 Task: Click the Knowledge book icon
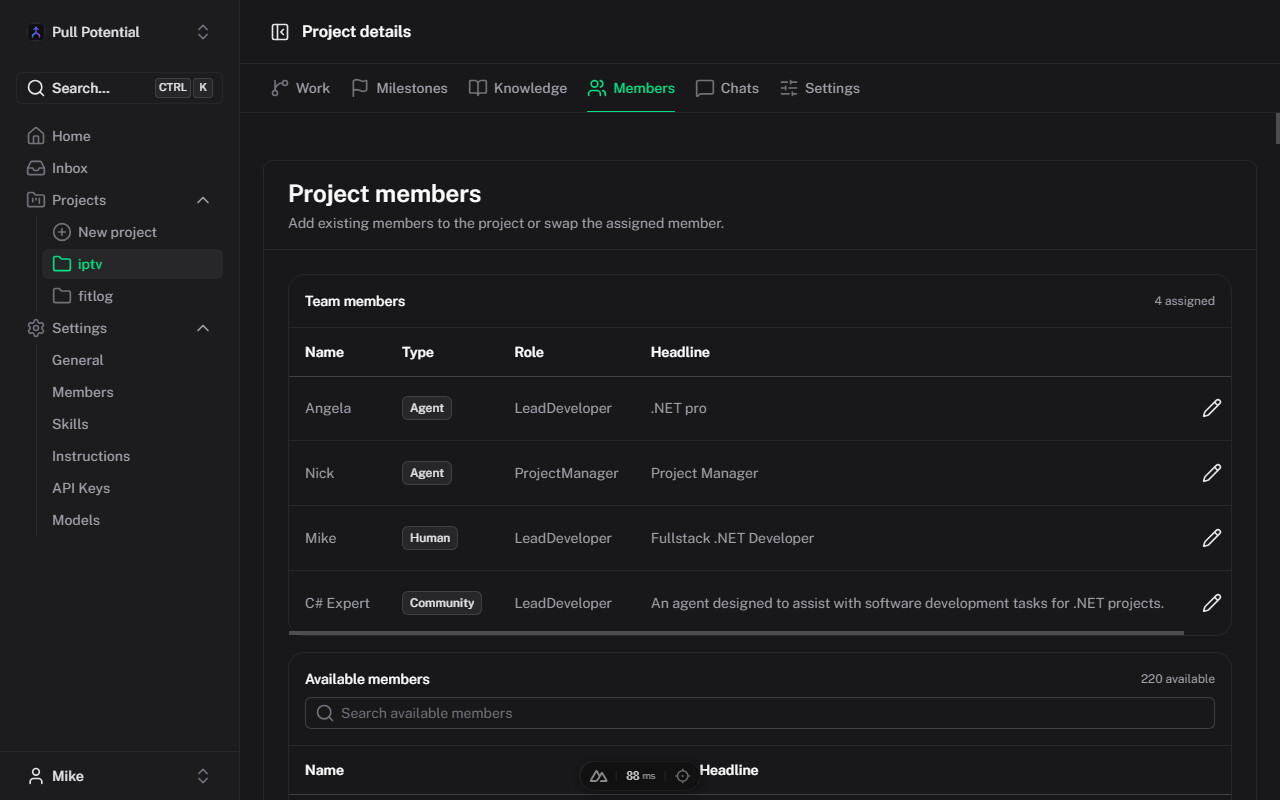point(478,88)
